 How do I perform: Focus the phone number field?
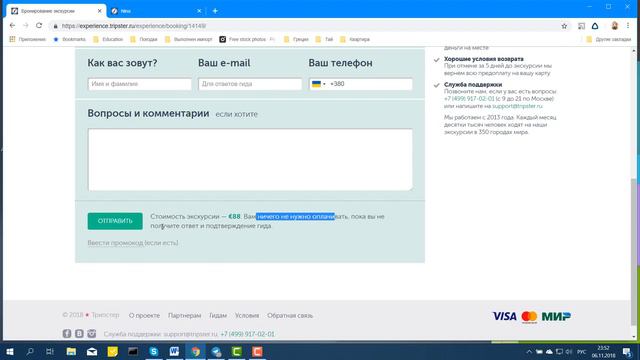(x=360, y=84)
